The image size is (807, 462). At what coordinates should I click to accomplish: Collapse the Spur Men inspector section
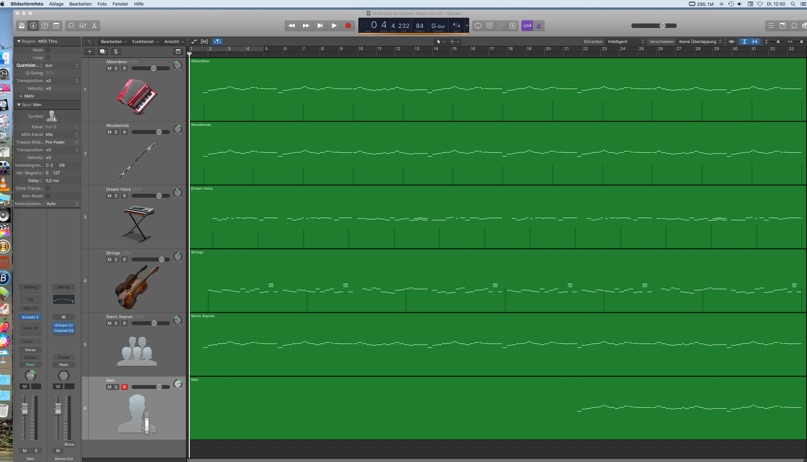(19, 104)
